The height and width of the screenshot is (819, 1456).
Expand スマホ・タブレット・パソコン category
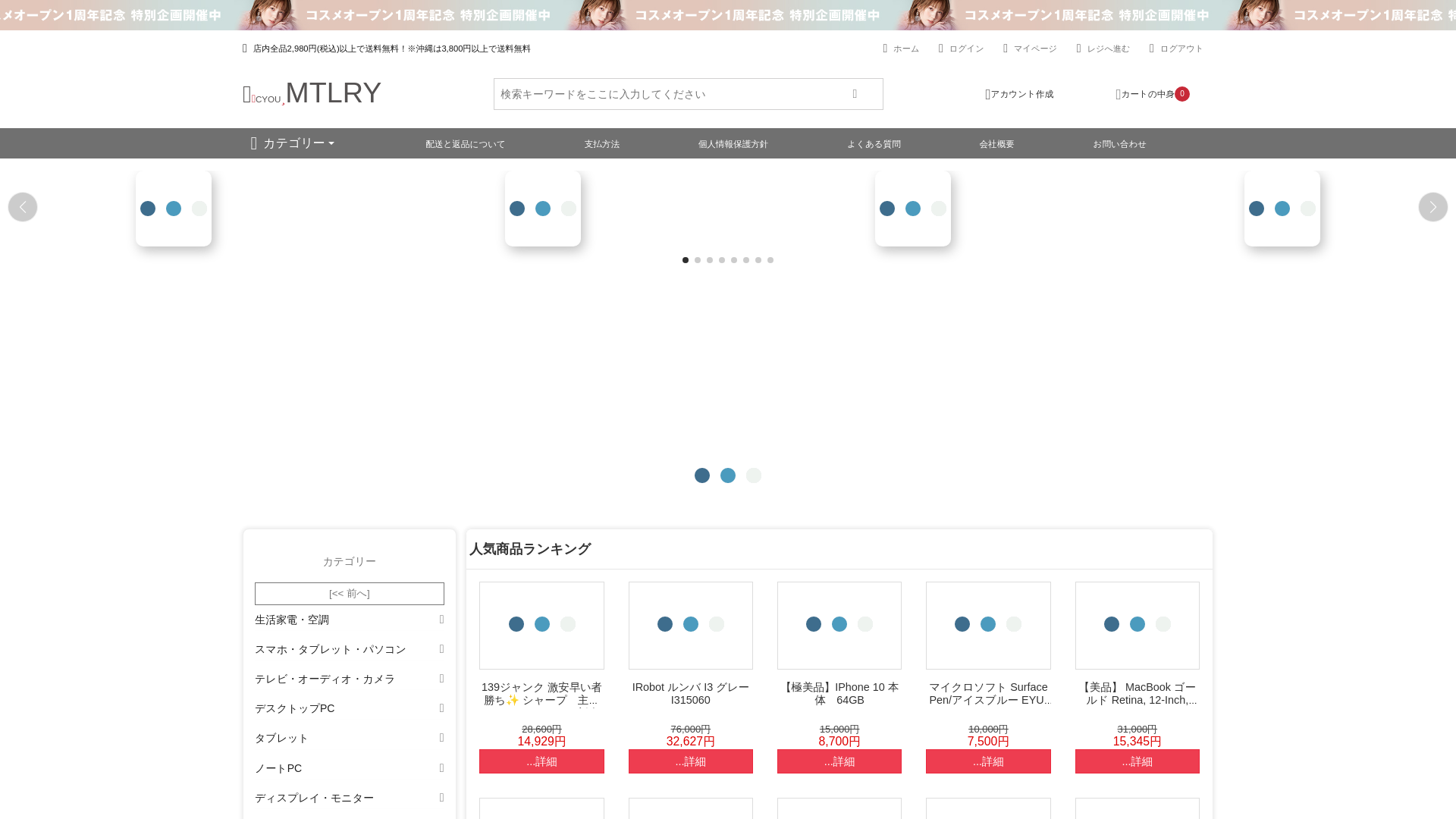441,649
